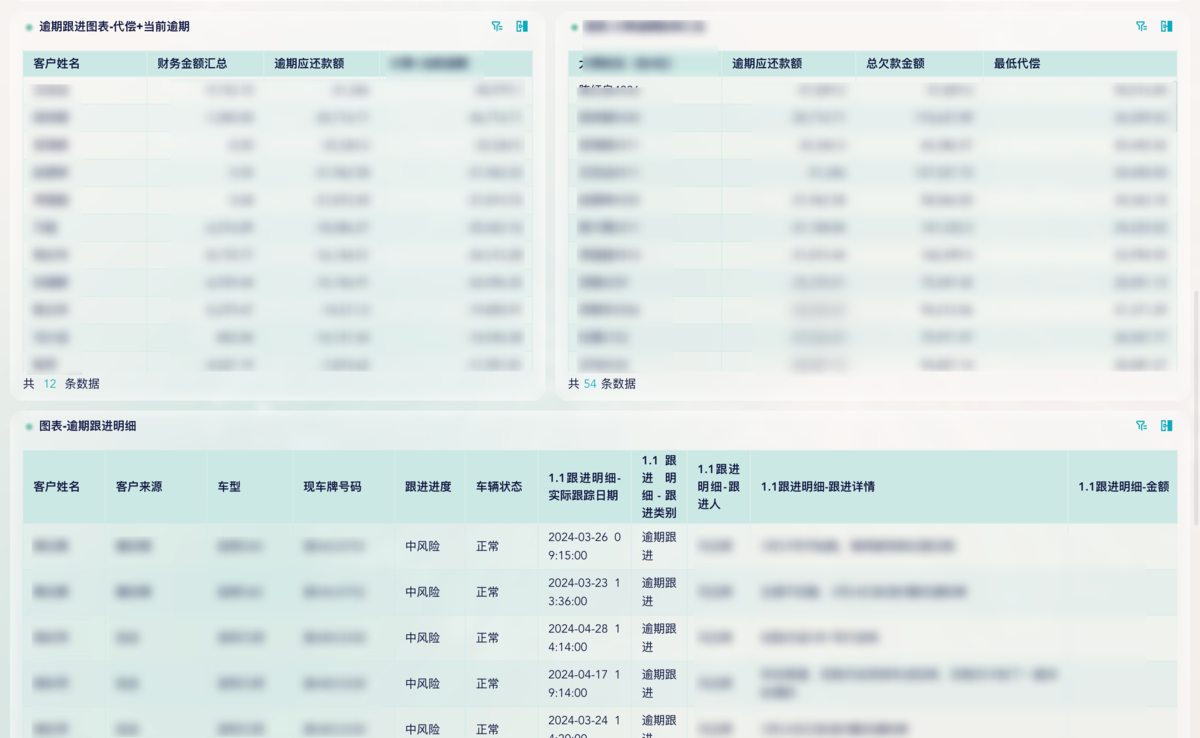Click date cell 2024-03-23 13:36:00
The height and width of the screenshot is (738, 1200).
(584, 592)
